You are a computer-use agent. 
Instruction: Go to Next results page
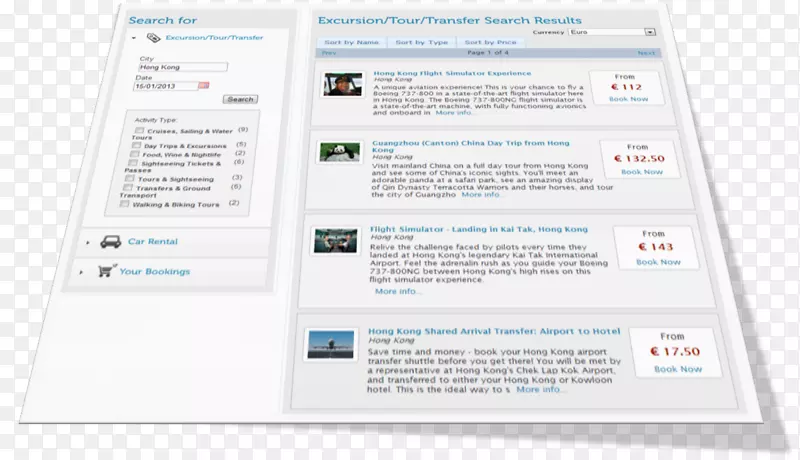point(646,53)
